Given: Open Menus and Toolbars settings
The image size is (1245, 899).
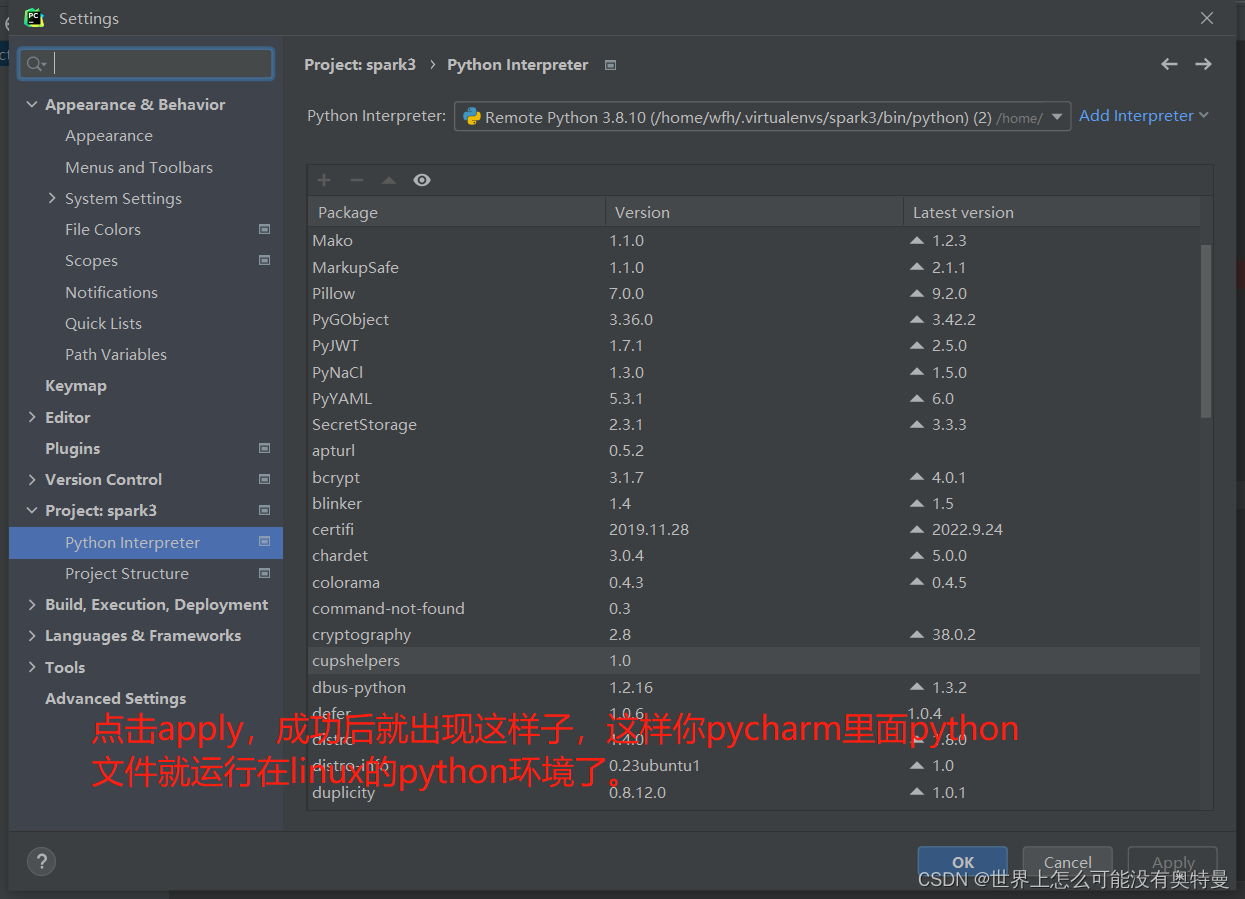Looking at the screenshot, I should click(139, 167).
